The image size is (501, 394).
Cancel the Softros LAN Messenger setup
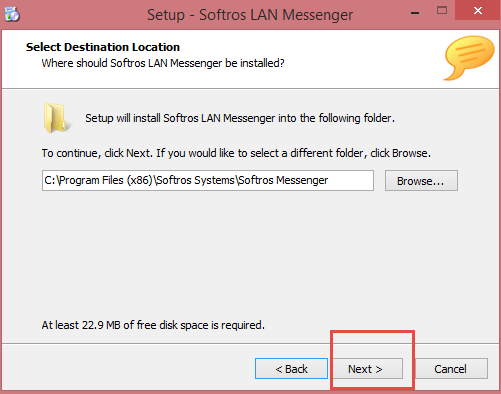[451, 369]
